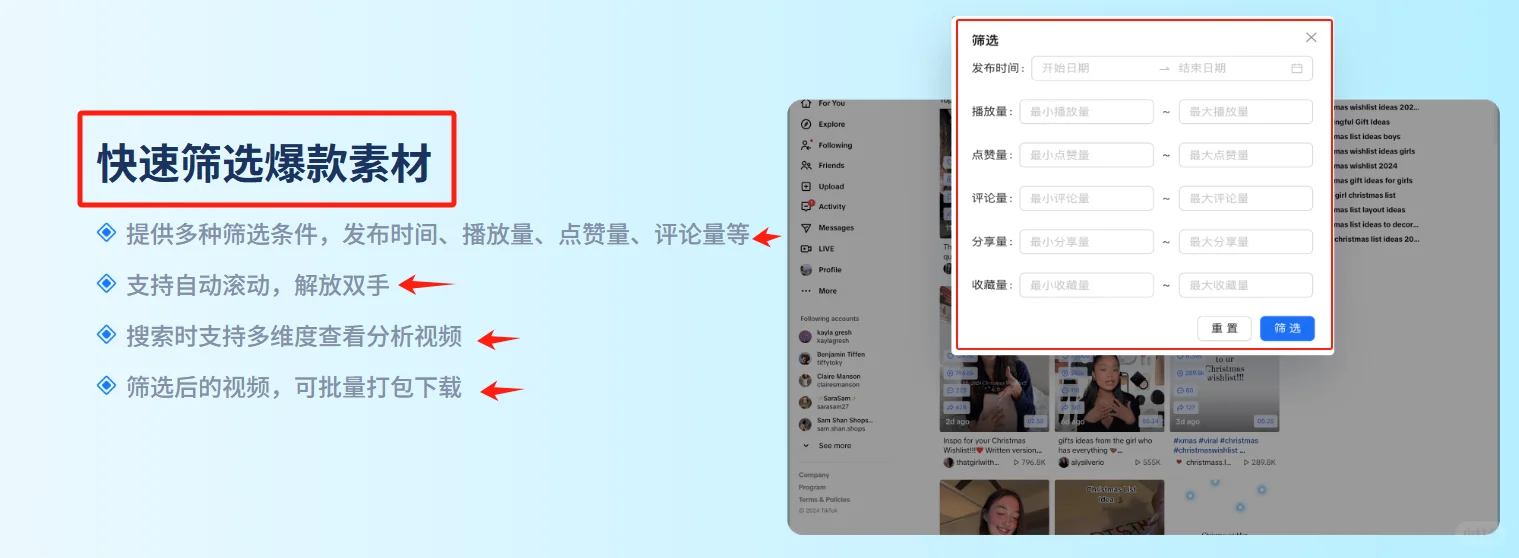
Task: Expand See more under Following accounts
Action: click(827, 446)
